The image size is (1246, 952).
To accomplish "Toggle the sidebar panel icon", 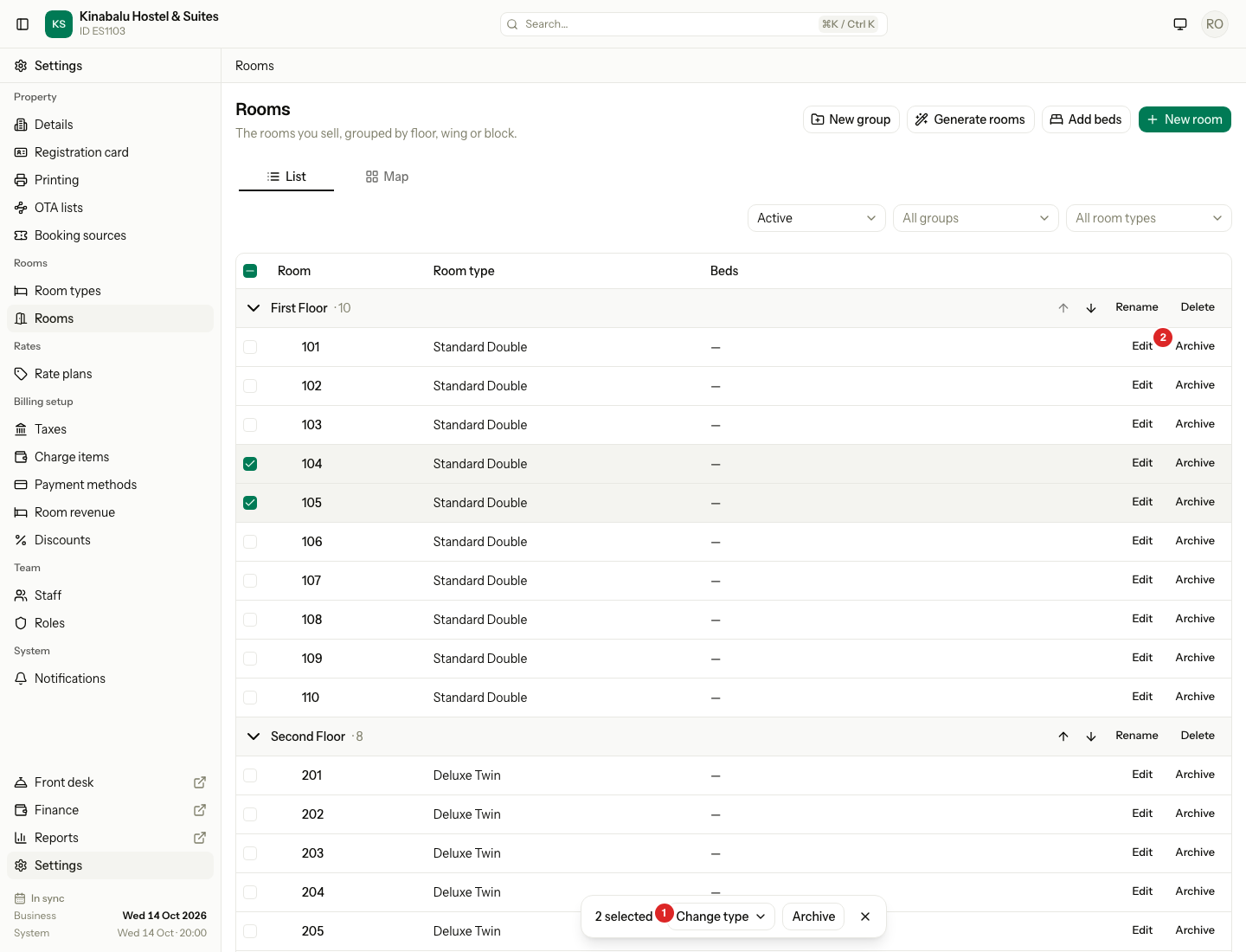I will [22, 24].
